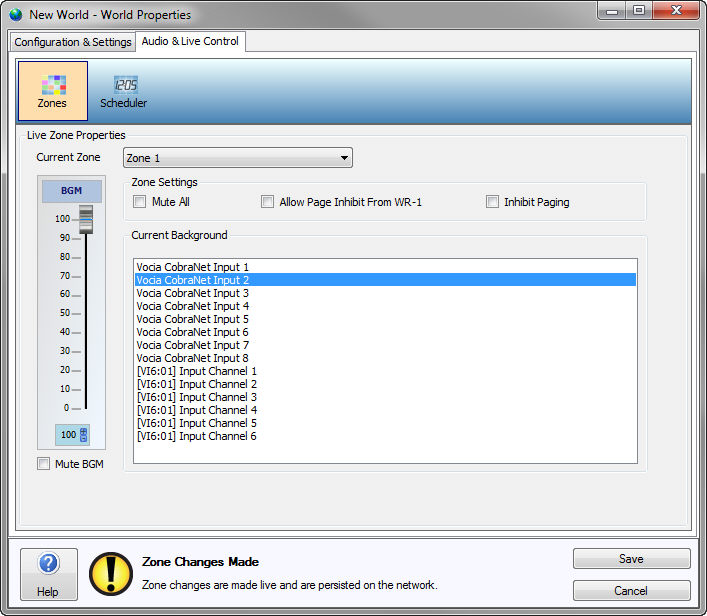
Task: Click the yellow warning exclamation icon
Action: click(x=111, y=574)
